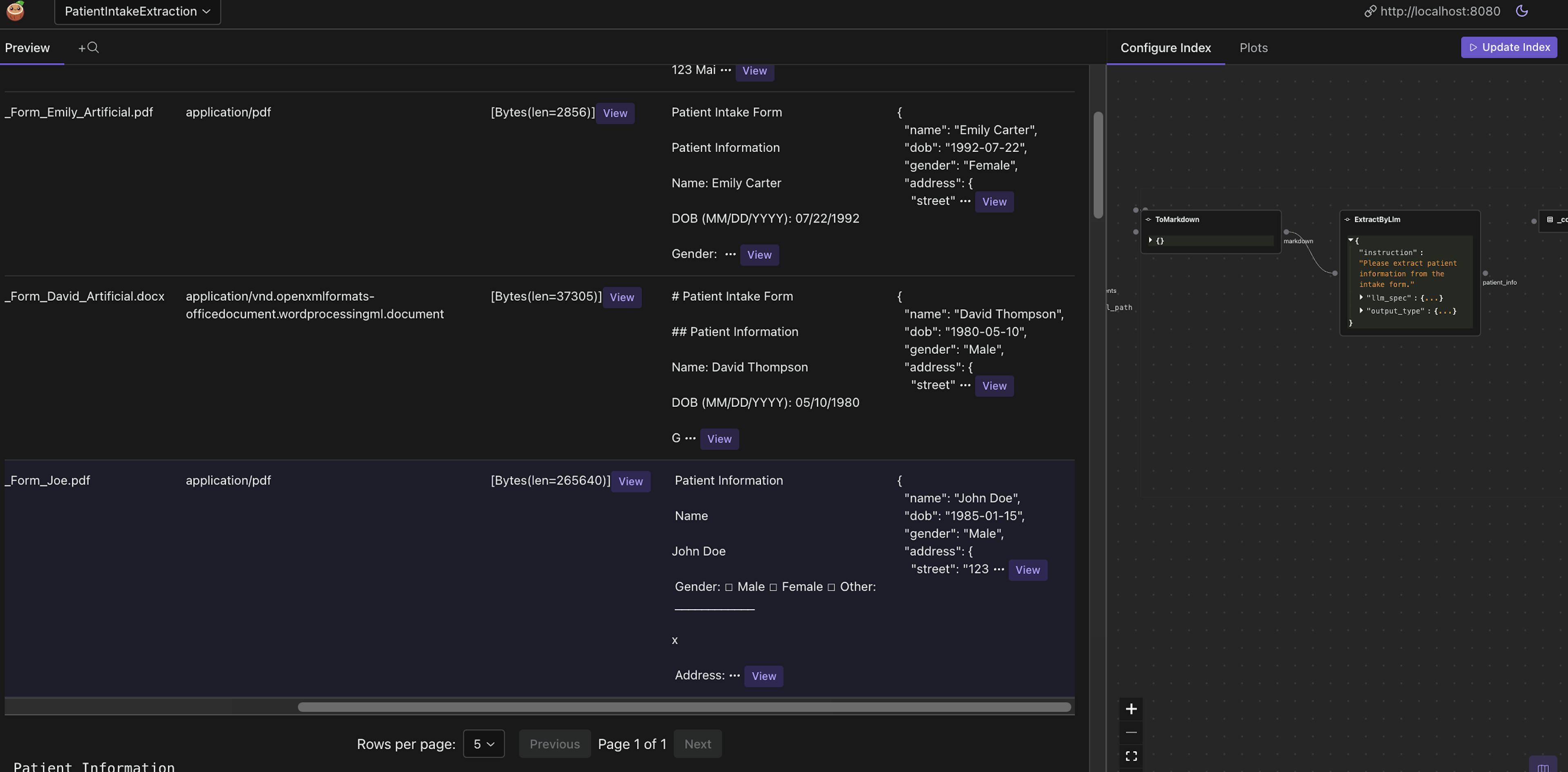Screen dimensions: 1568x772
Task: Fit graph view to screen
Action: point(1131,756)
